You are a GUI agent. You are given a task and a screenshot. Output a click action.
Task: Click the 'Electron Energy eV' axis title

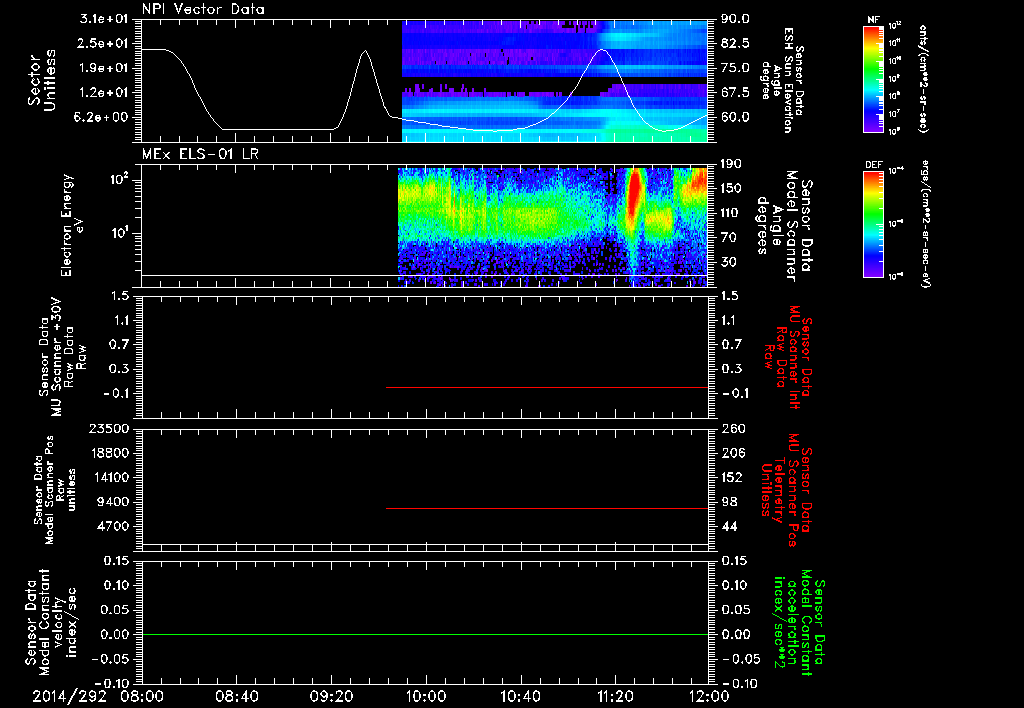coord(73,225)
